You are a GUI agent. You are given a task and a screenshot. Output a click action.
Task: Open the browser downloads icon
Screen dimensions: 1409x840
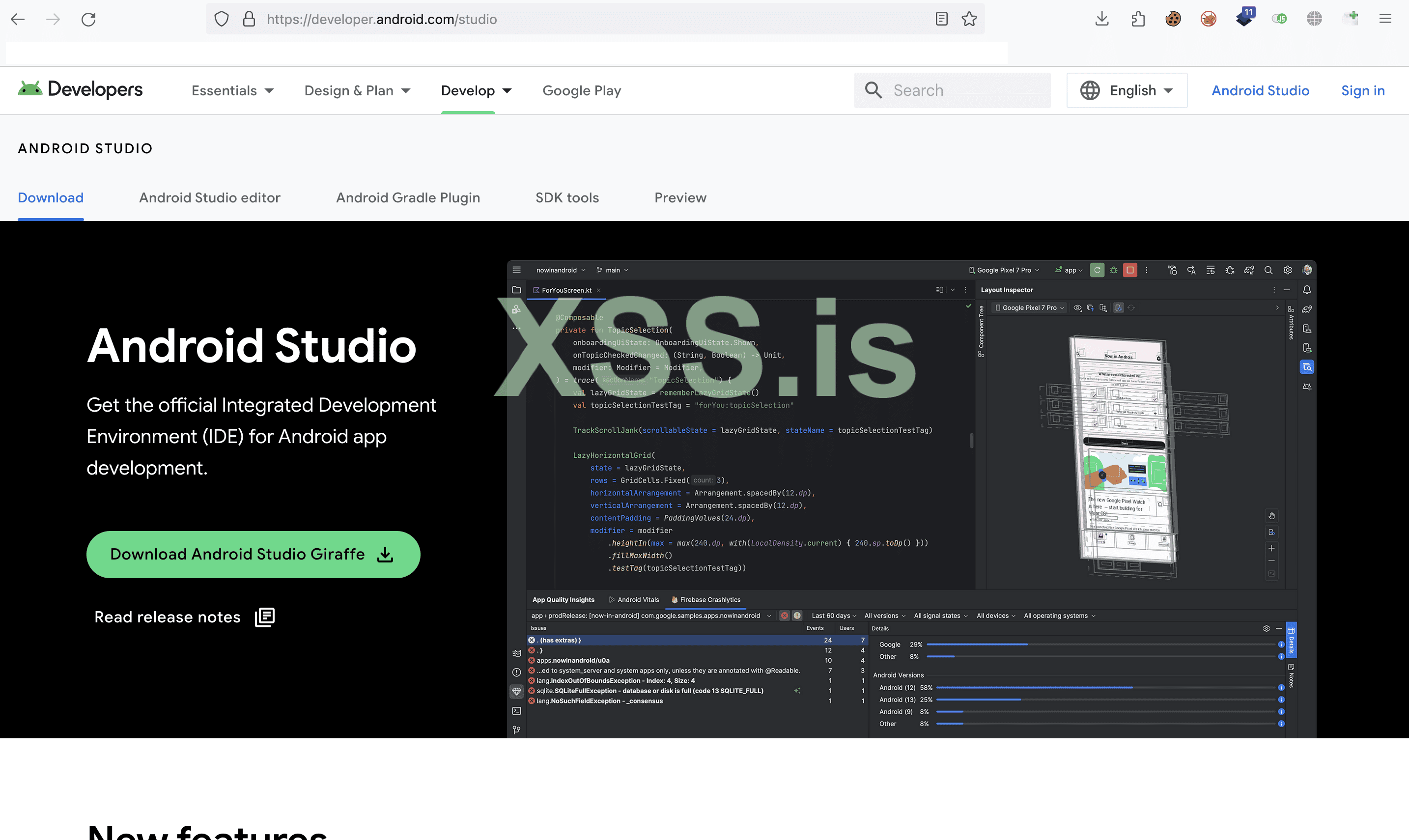(1101, 19)
